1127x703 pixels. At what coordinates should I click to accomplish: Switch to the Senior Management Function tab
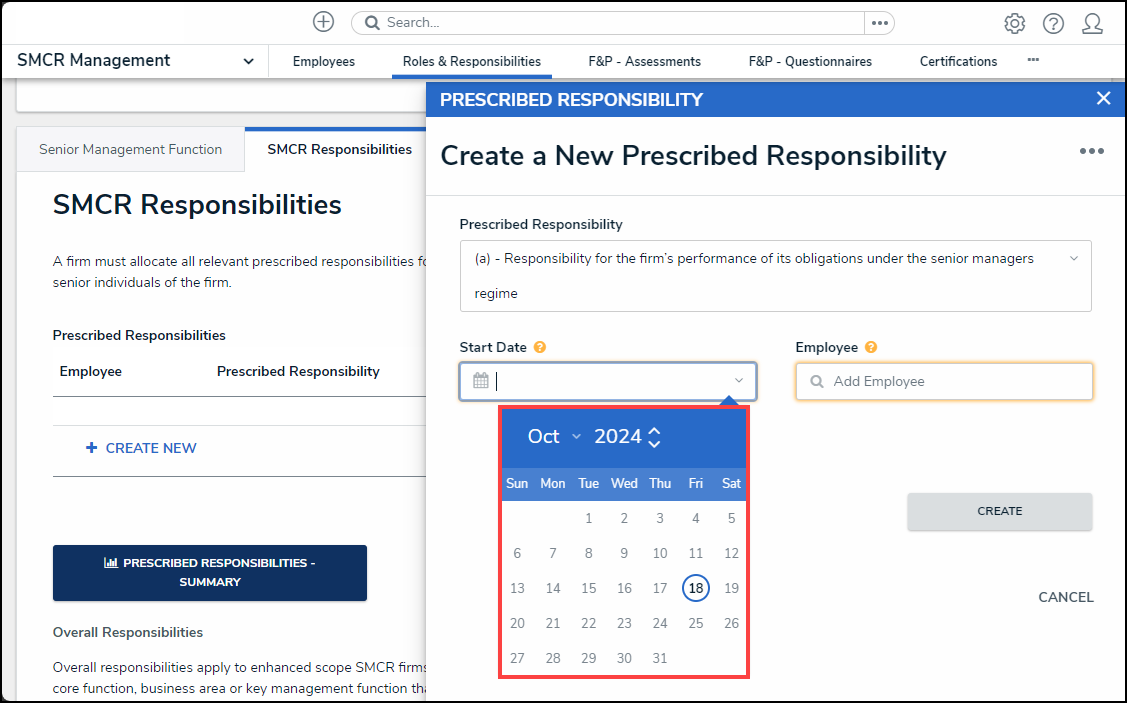click(130, 149)
